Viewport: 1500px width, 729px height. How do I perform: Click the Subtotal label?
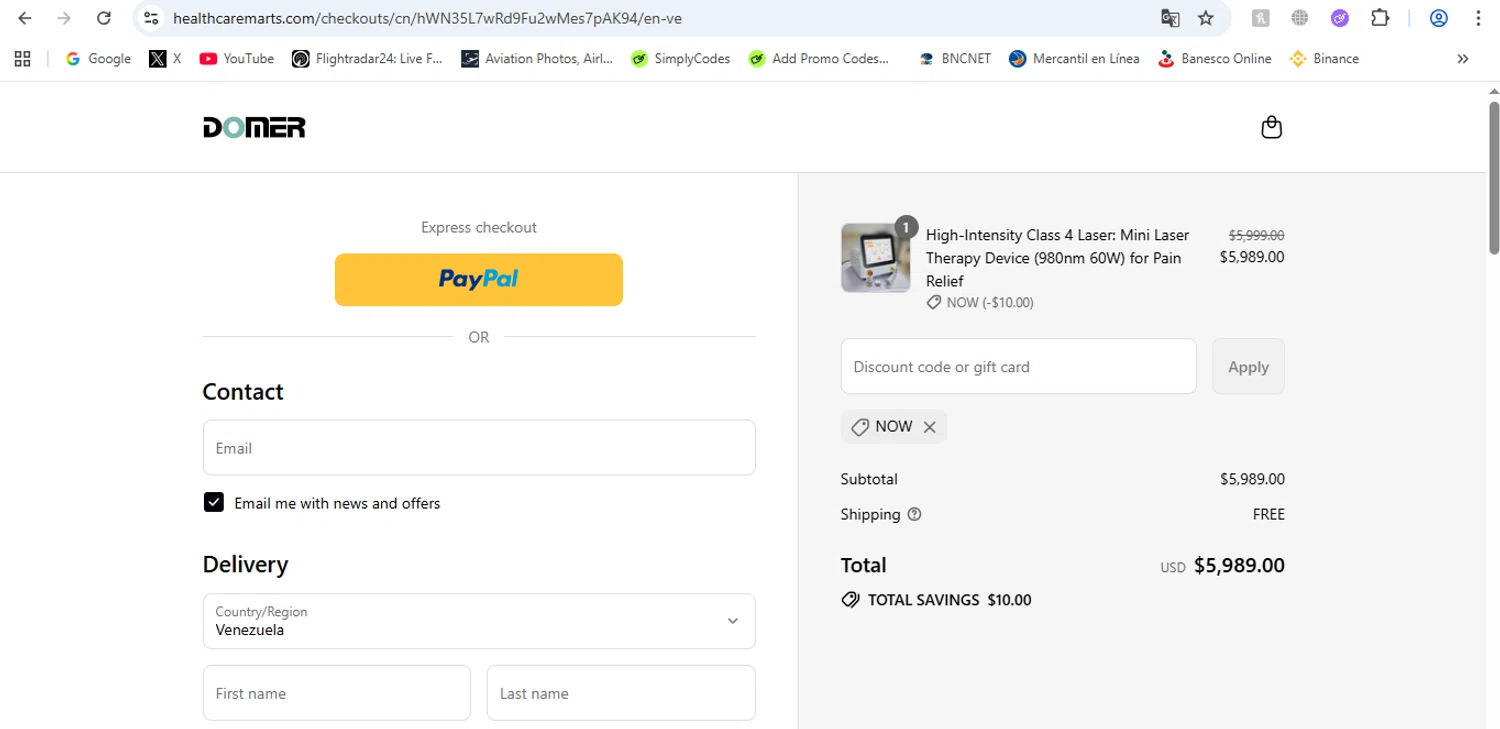(869, 479)
